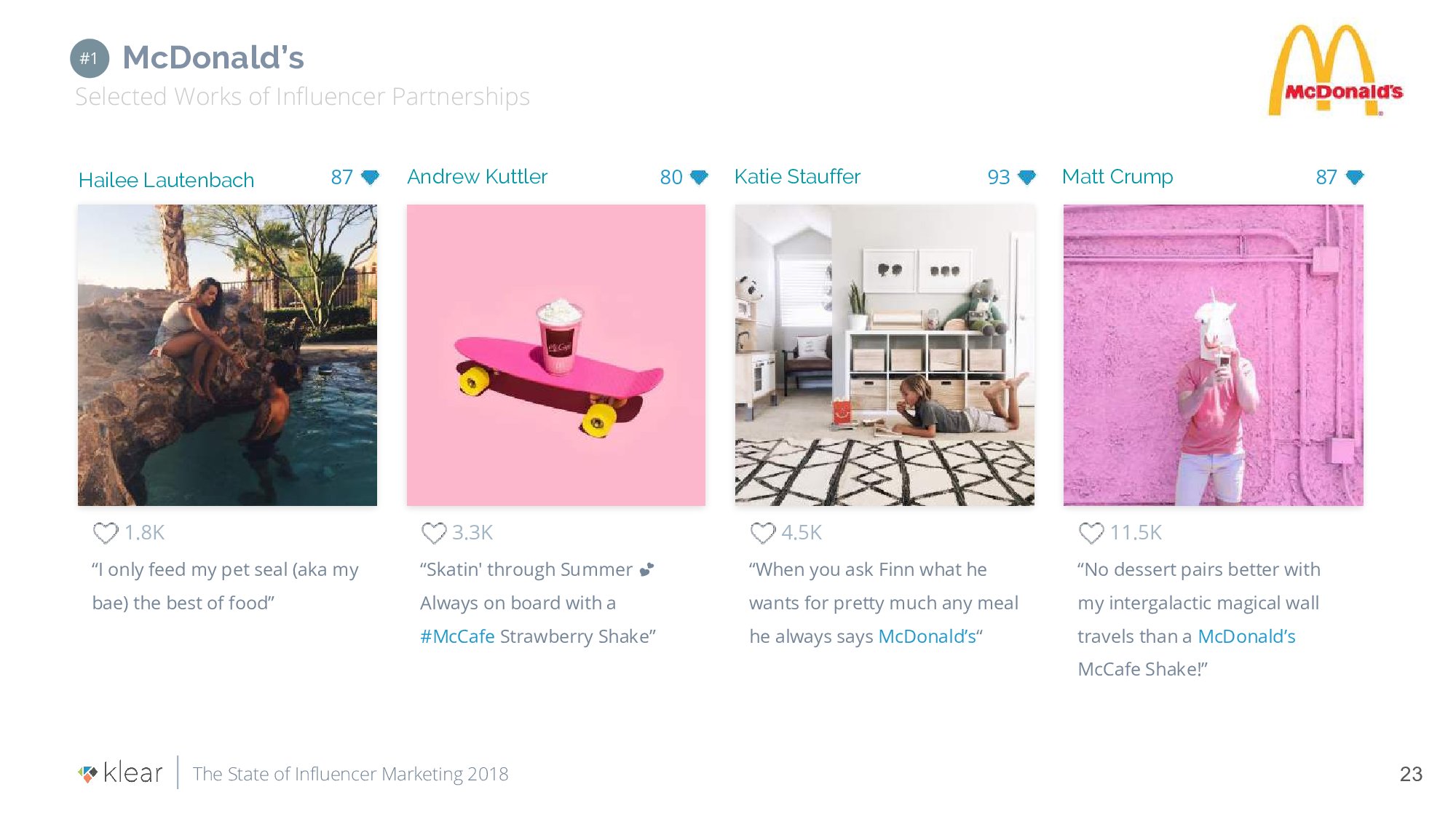Viewport: 1456px width, 819px height.
Task: Select the Katie Stauffer name link
Action: (797, 177)
